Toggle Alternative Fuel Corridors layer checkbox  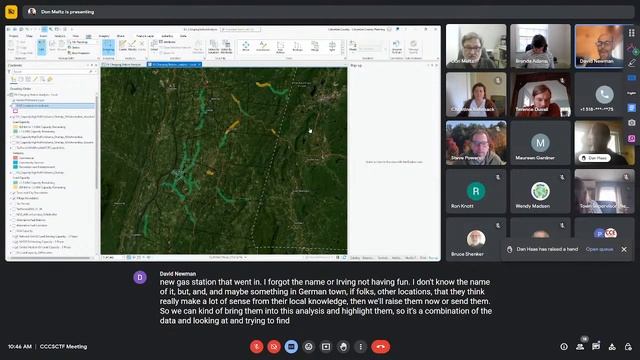click(x=14, y=225)
